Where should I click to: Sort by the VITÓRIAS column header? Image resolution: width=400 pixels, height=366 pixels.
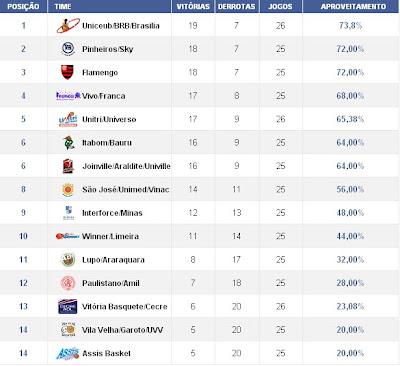point(193,7)
